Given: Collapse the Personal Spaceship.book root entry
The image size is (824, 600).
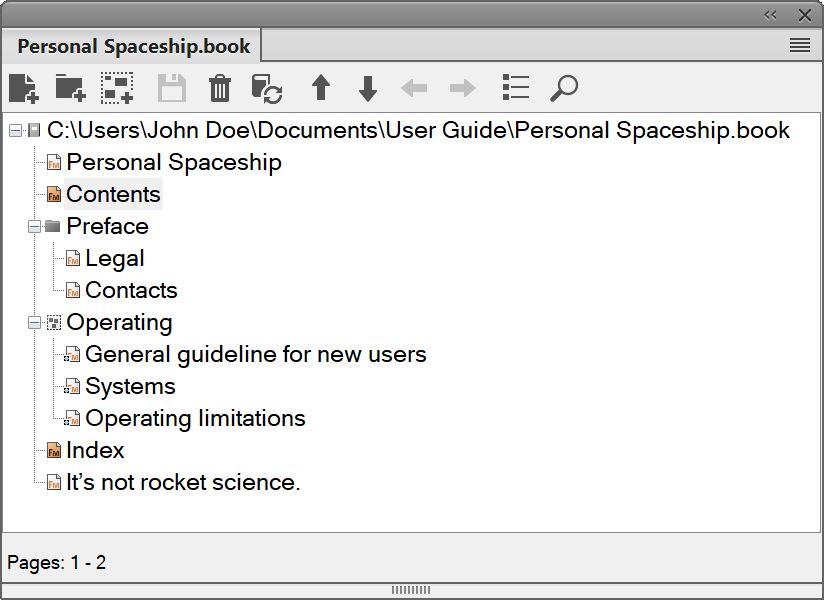Looking at the screenshot, I should [14, 130].
